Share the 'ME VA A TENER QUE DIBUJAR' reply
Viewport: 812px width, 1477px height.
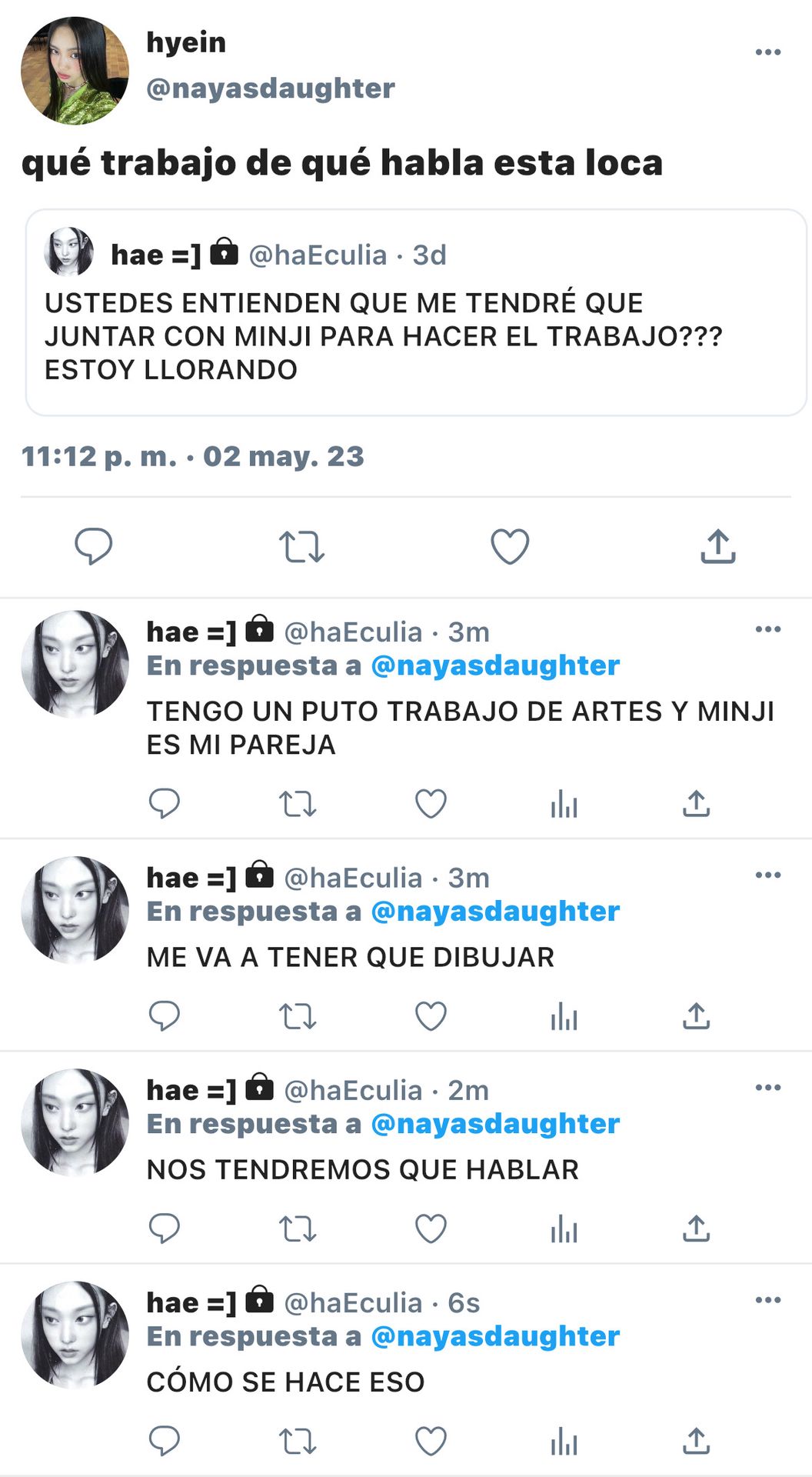(696, 1016)
